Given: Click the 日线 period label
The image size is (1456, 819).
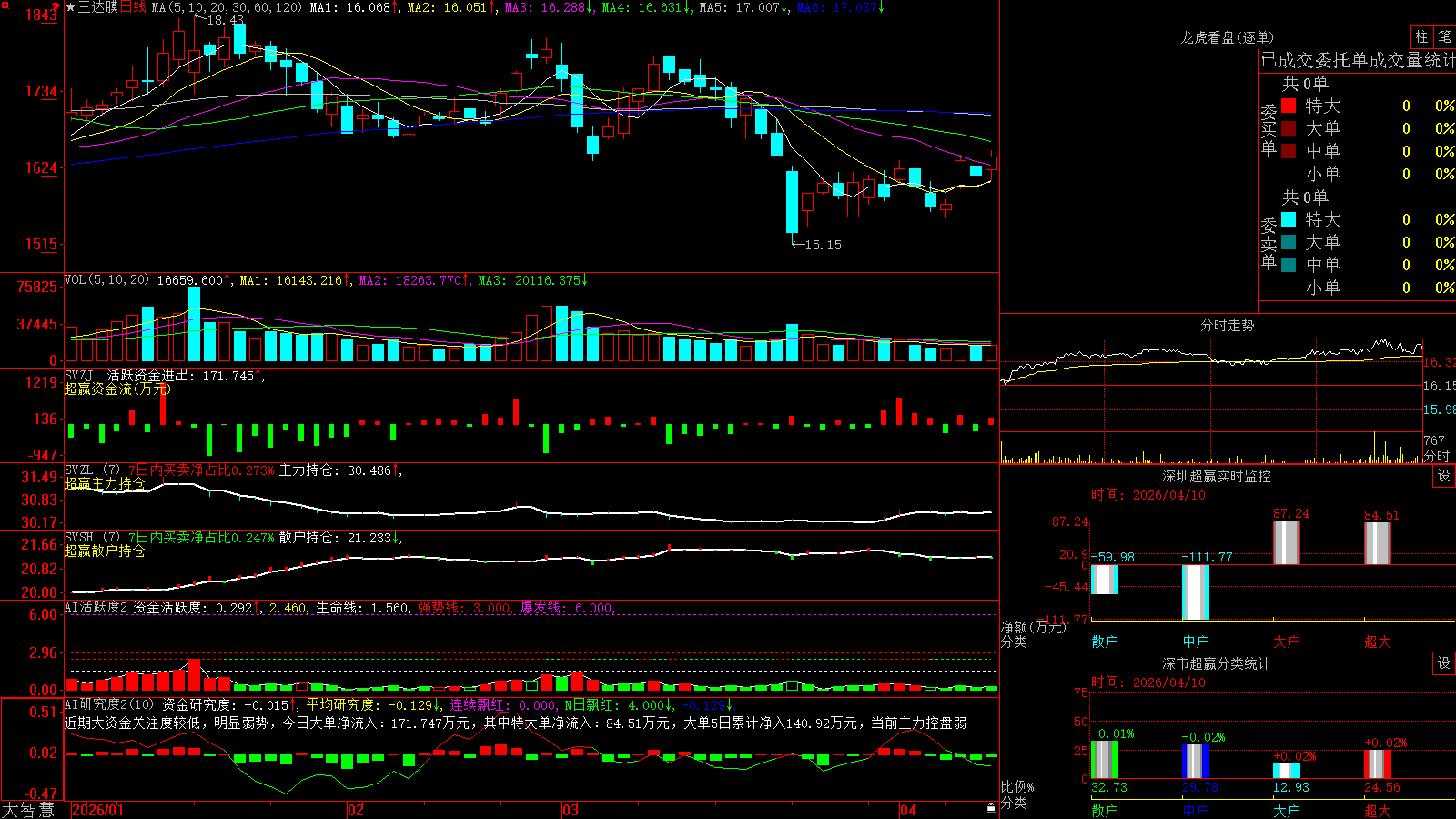Looking at the screenshot, I should click(133, 7).
